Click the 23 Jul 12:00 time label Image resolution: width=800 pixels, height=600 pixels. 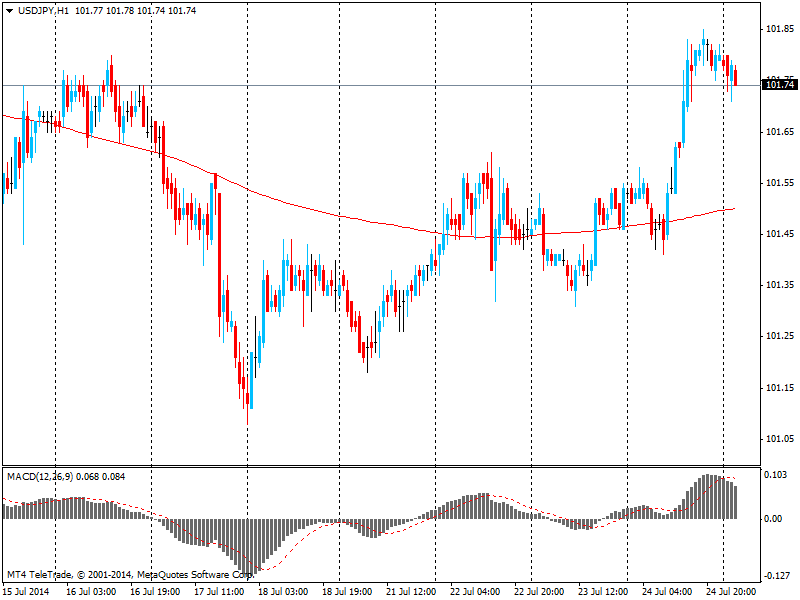(x=605, y=591)
